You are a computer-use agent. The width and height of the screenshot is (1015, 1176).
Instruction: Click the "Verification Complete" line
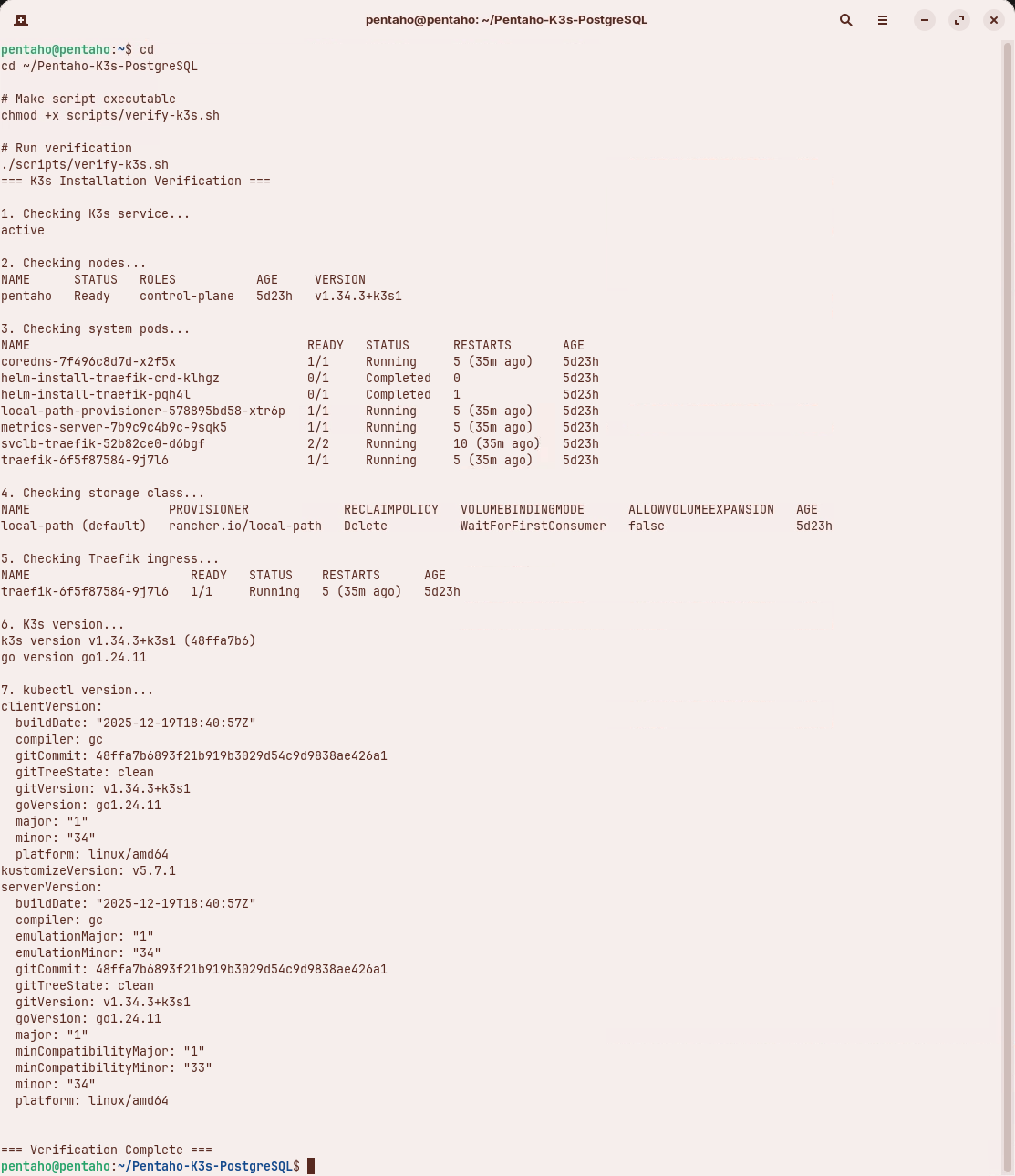coord(106,1150)
